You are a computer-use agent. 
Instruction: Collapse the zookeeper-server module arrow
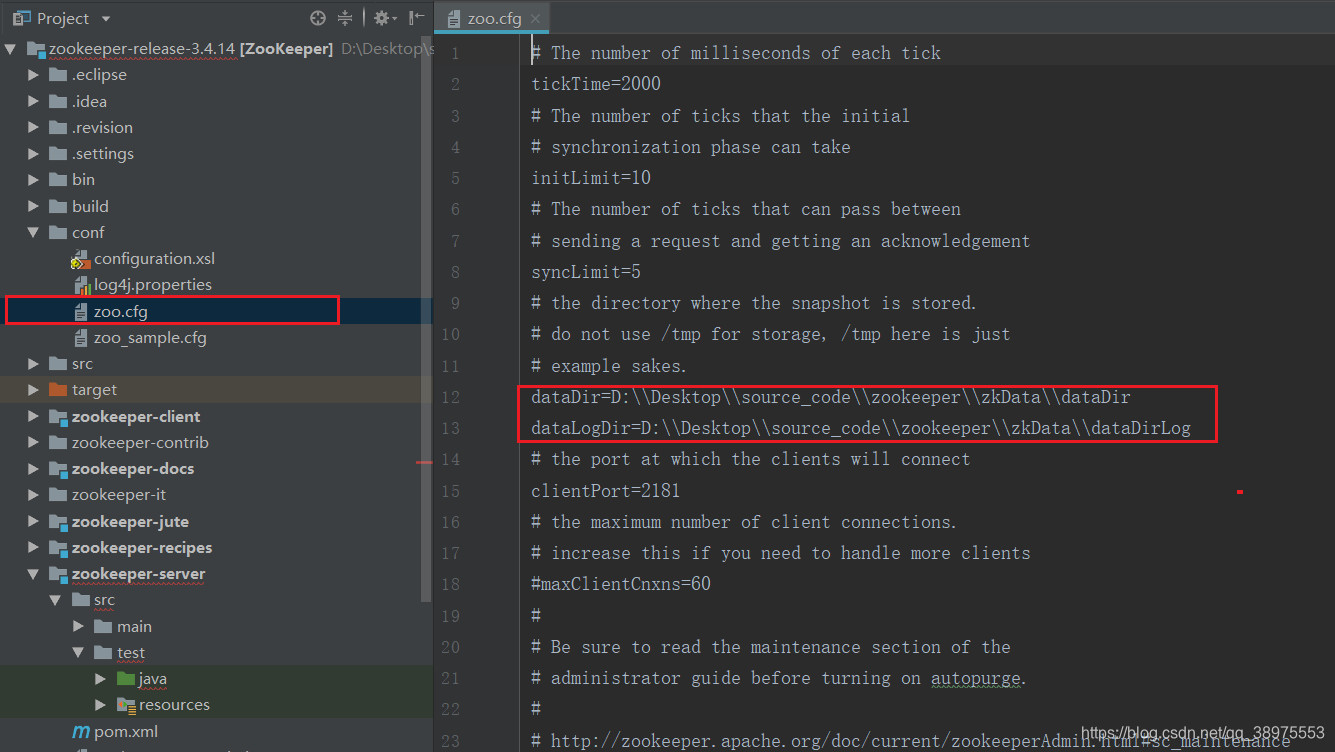(34, 574)
